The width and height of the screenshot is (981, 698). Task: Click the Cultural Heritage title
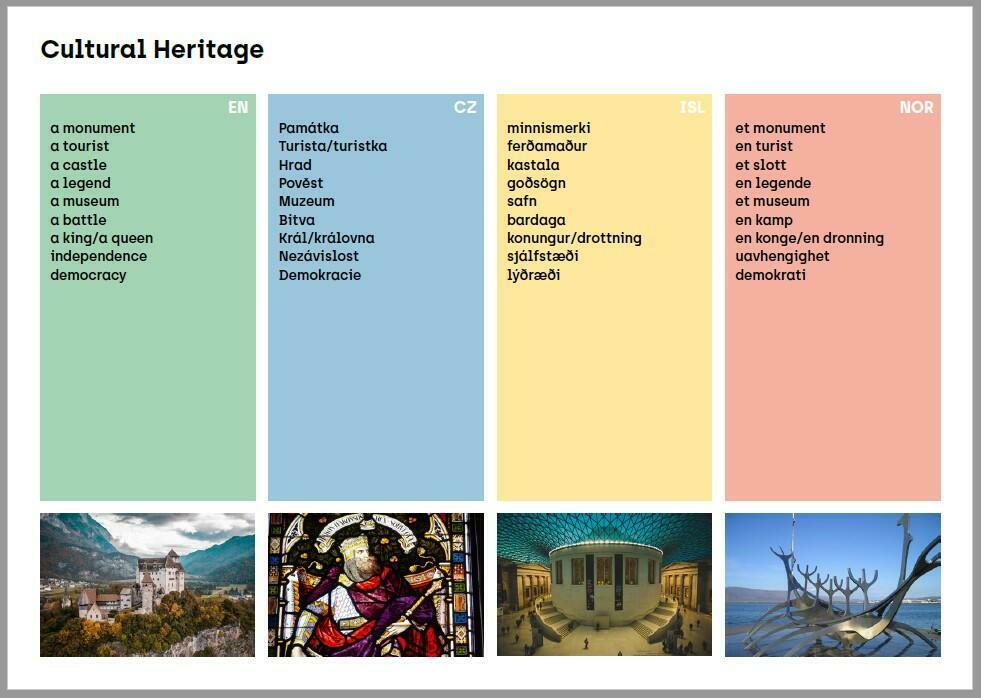coord(152,50)
